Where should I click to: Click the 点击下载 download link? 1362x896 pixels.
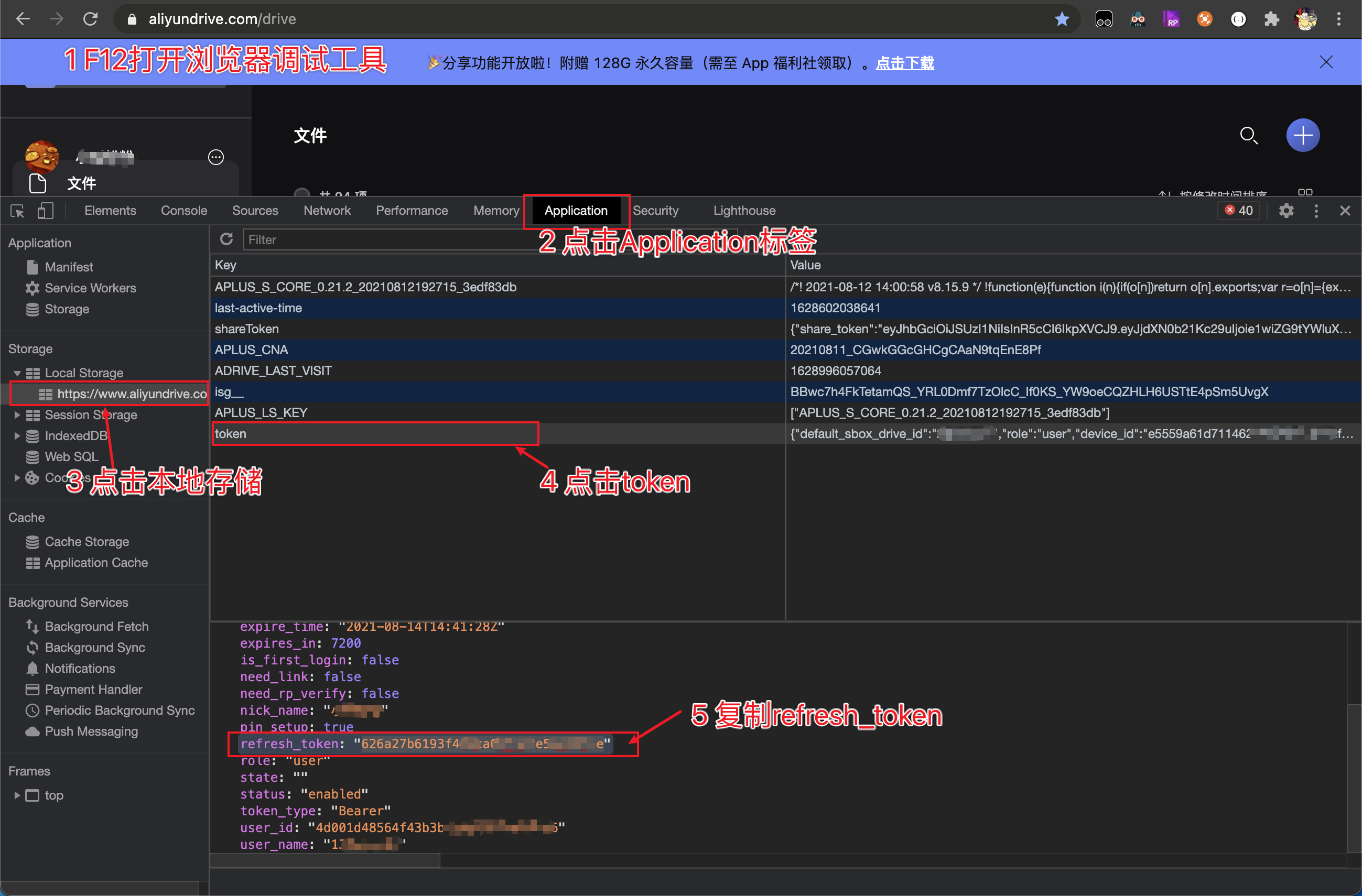pyautogui.click(x=905, y=63)
